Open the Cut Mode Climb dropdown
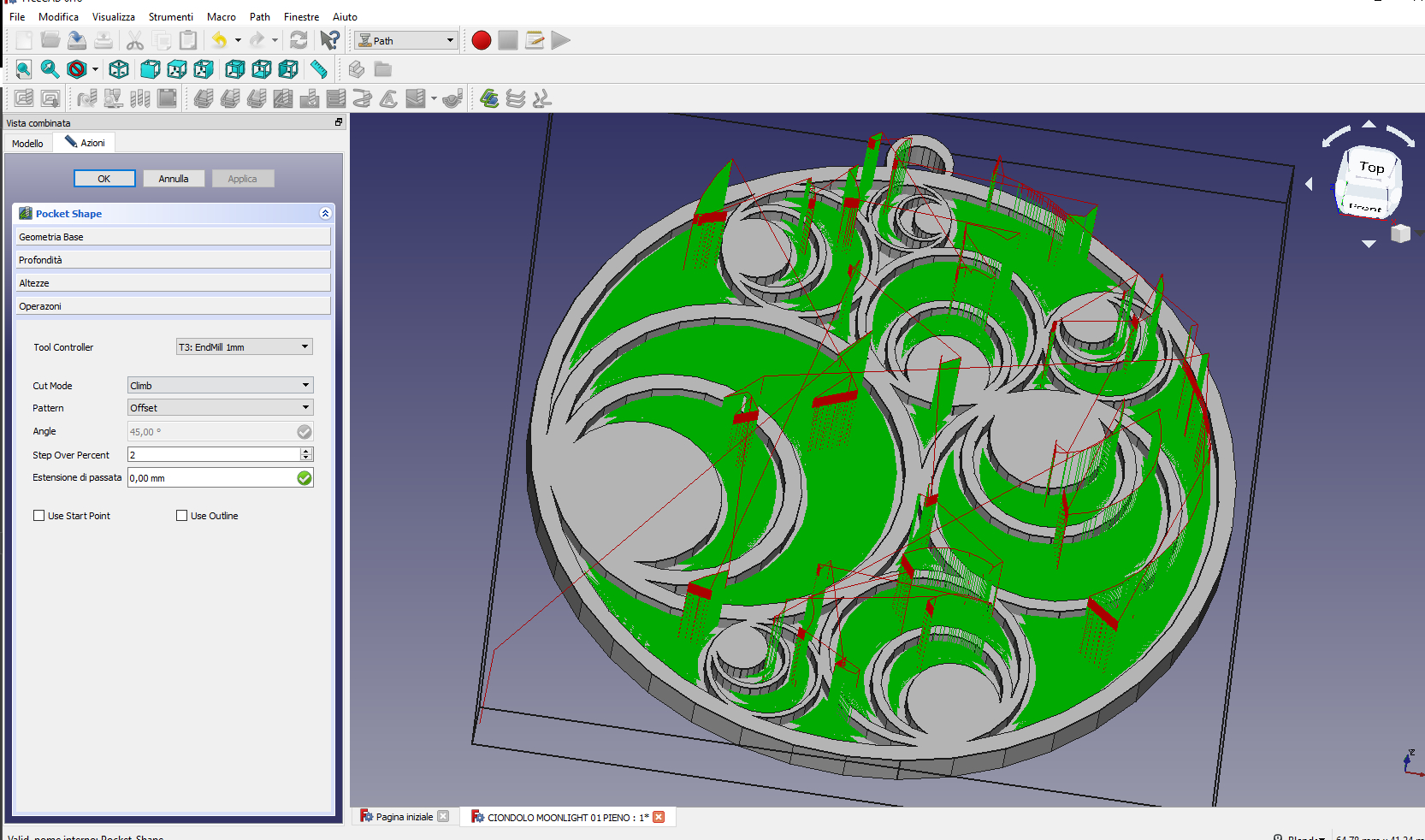The height and width of the screenshot is (840, 1425). [x=221, y=385]
